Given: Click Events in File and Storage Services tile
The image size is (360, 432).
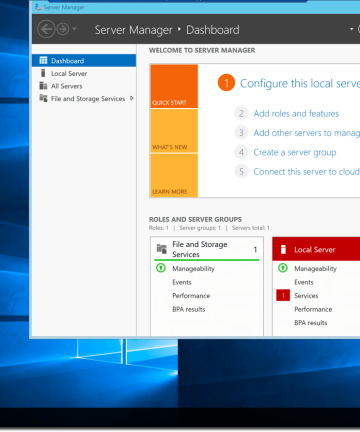Looking at the screenshot, I should coord(182,282).
